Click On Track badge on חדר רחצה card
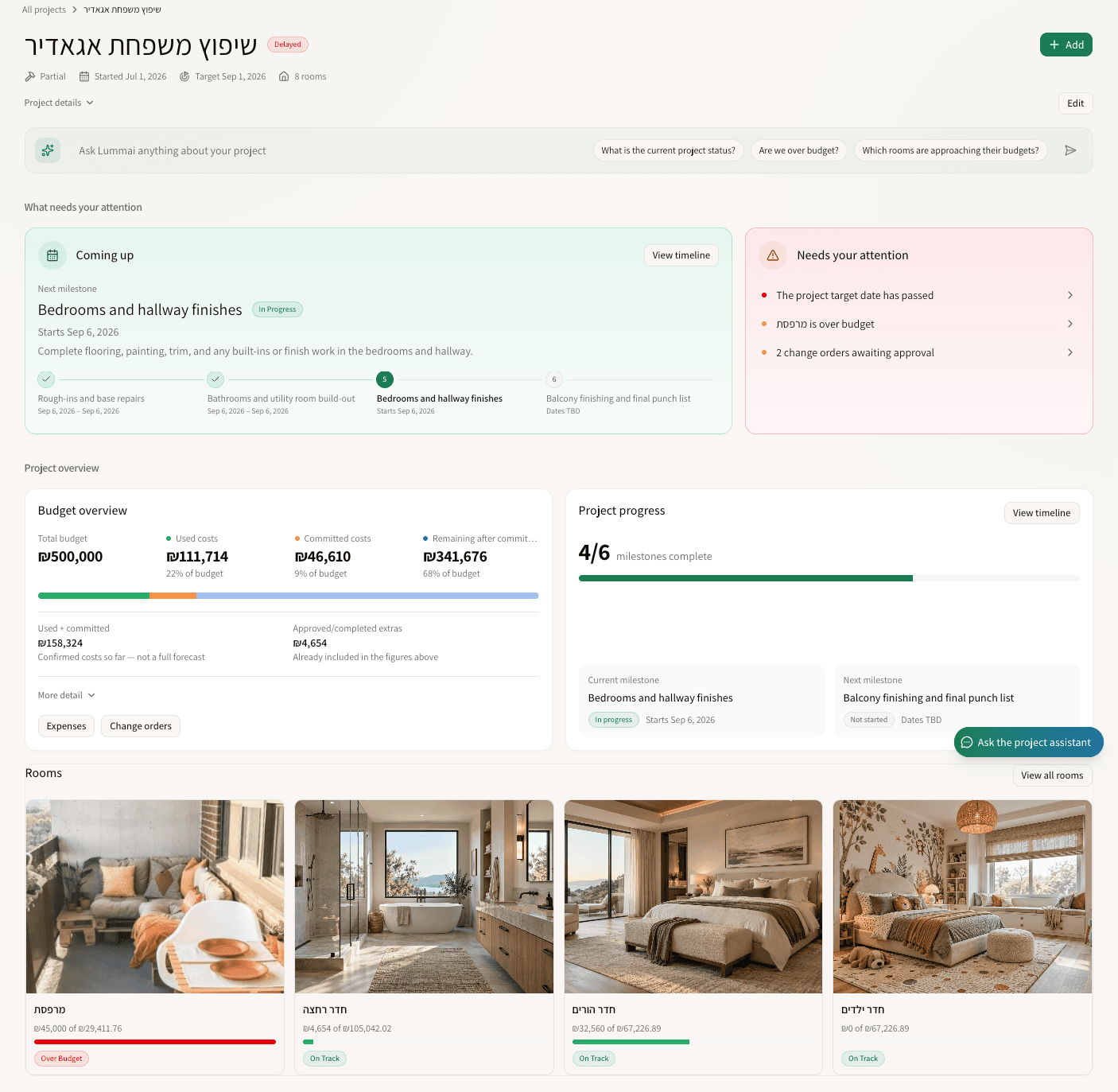The height and width of the screenshot is (1092, 1118). [324, 1059]
